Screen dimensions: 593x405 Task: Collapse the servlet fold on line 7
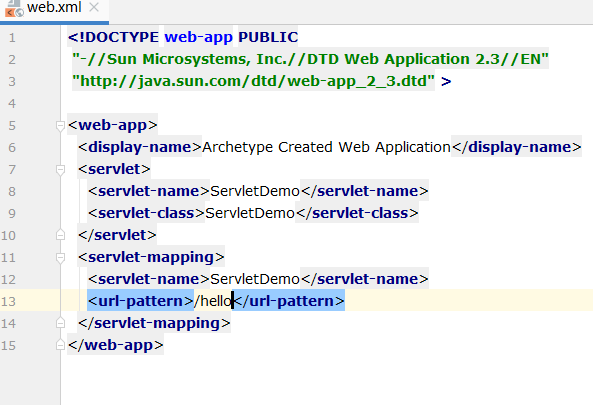pos(60,169)
